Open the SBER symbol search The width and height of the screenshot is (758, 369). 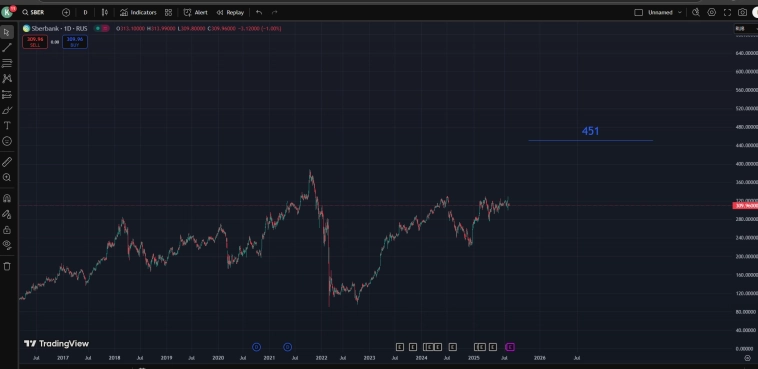coord(33,12)
